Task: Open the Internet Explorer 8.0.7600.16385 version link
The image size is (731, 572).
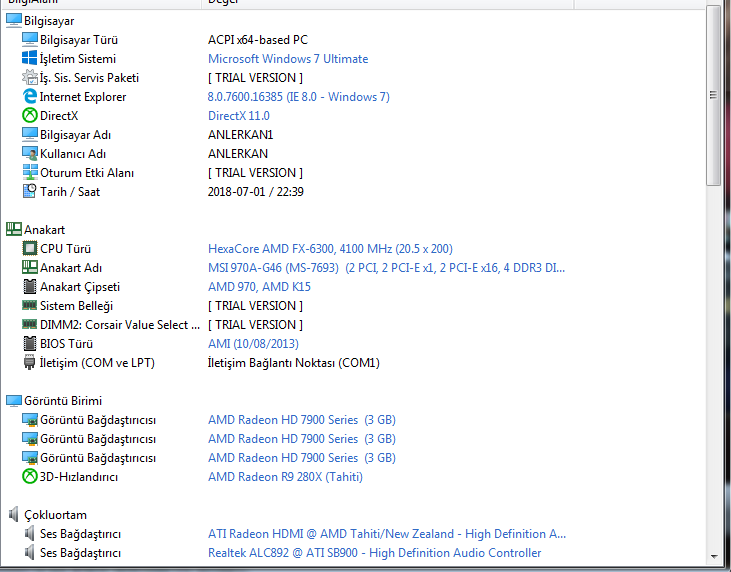Action: [298, 96]
